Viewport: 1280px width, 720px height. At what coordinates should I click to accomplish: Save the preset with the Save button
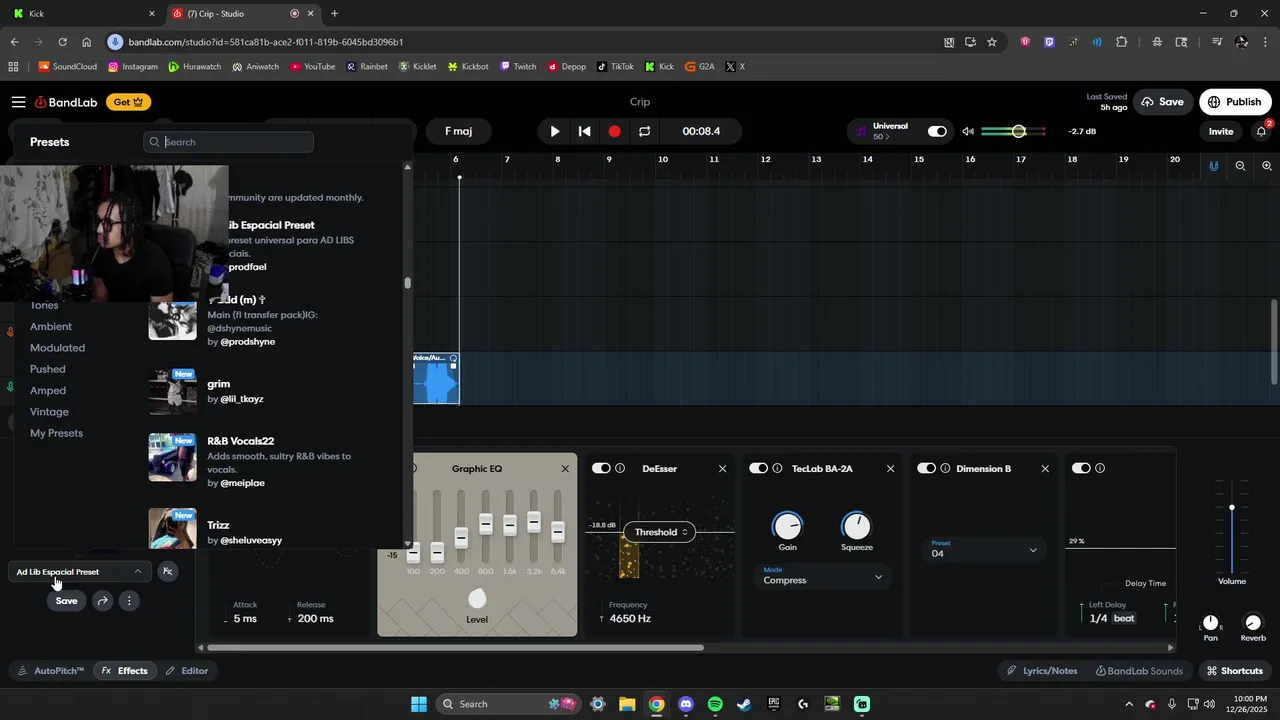click(66, 601)
